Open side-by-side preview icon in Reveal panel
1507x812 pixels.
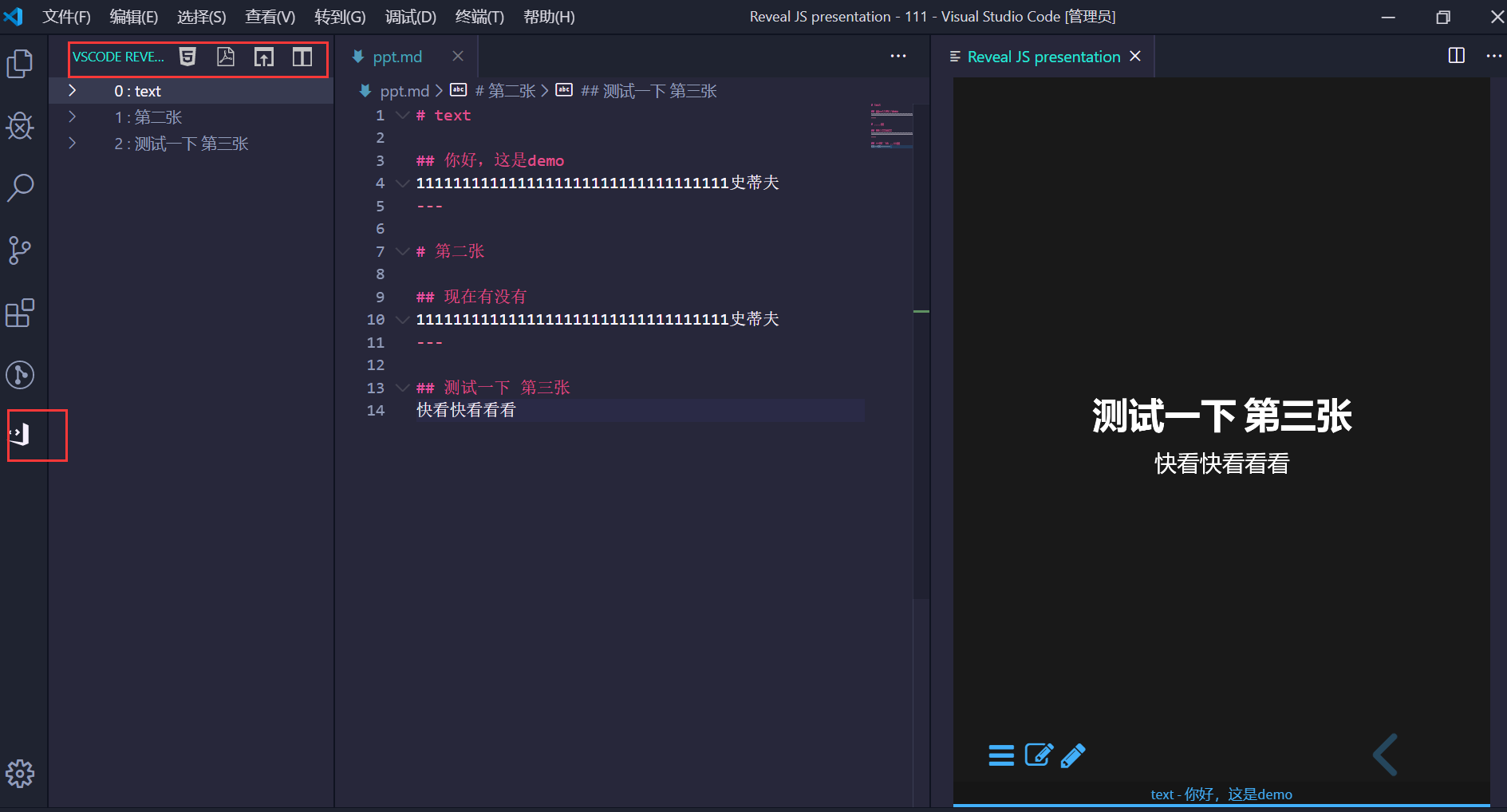point(302,57)
